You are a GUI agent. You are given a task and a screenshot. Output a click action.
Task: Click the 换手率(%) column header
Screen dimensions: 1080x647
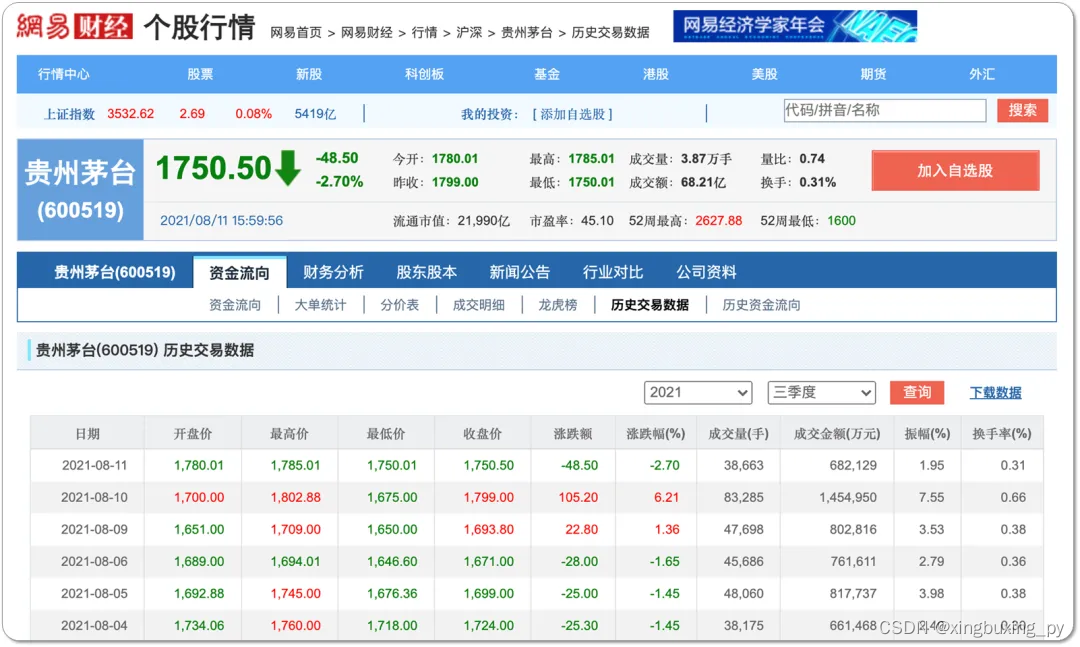coord(1002,433)
